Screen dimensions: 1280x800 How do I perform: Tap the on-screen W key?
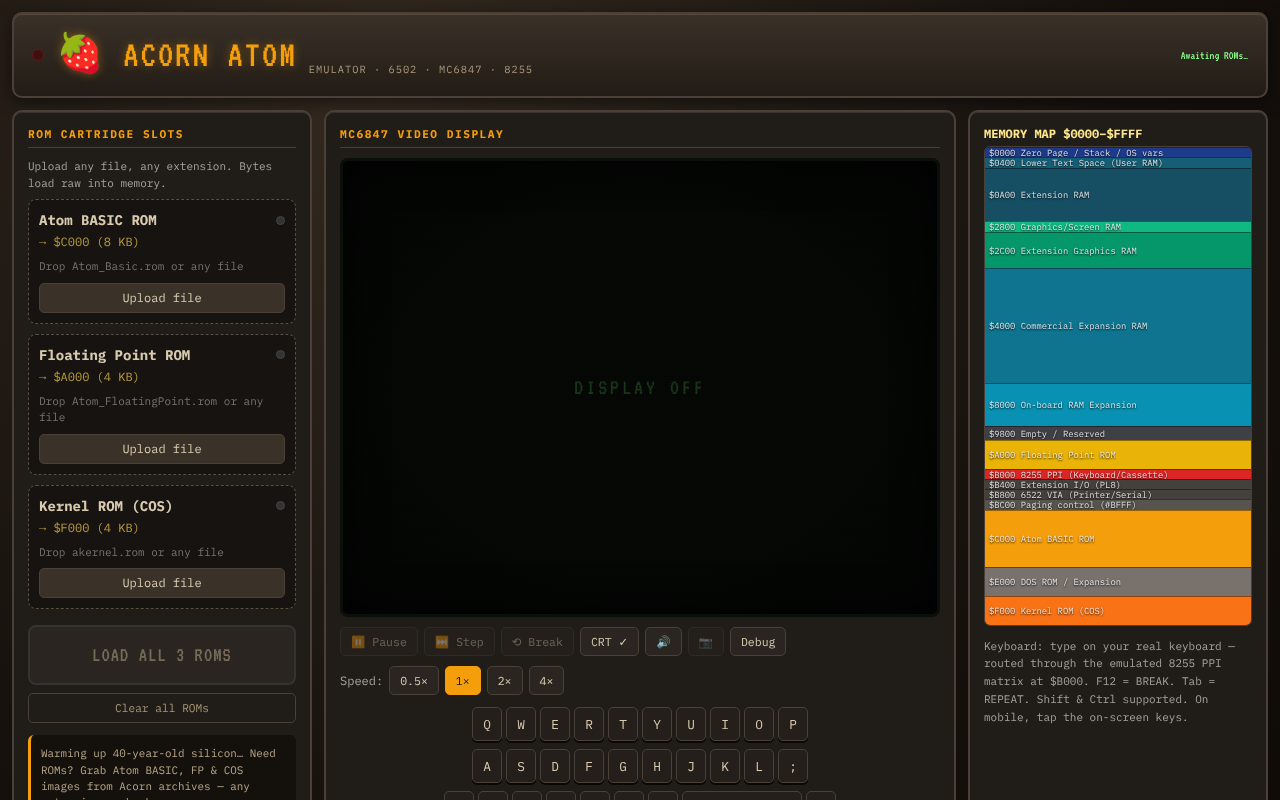point(521,724)
